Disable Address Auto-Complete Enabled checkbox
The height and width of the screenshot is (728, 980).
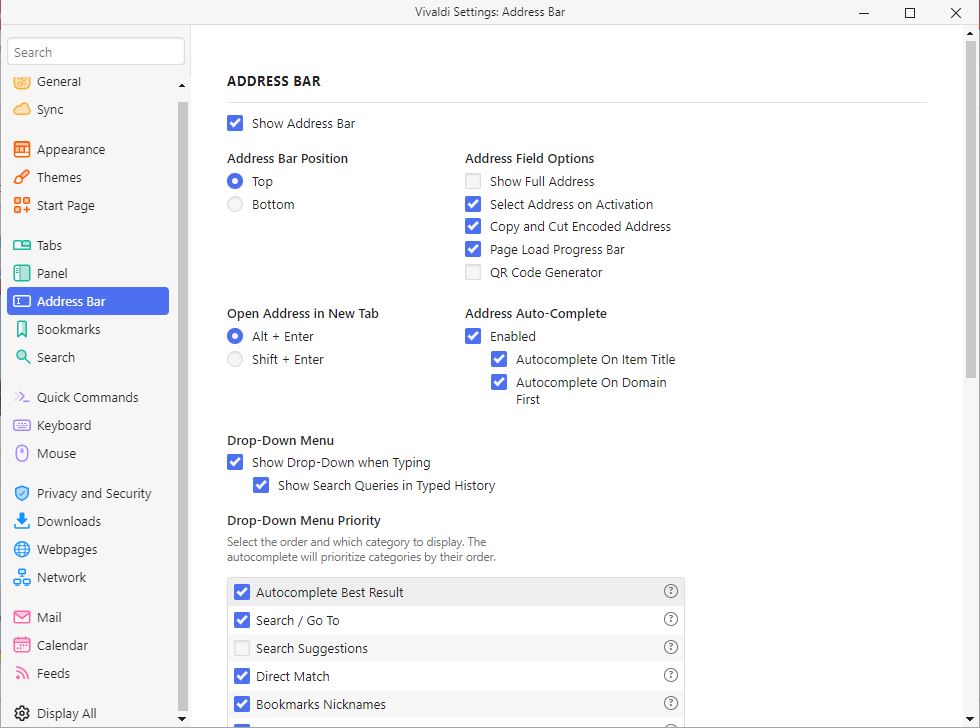[x=473, y=336]
